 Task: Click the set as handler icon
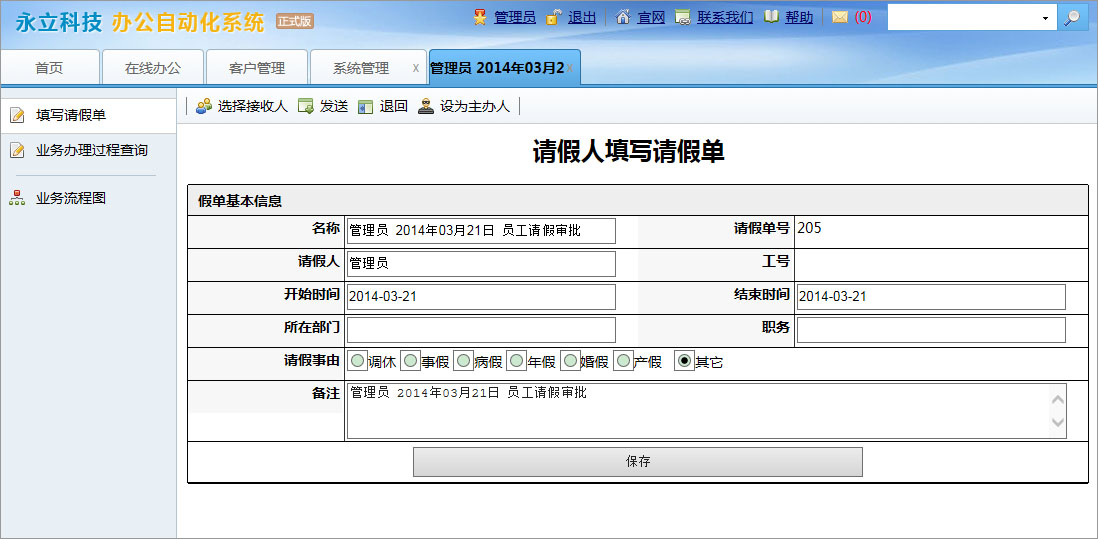[426, 106]
